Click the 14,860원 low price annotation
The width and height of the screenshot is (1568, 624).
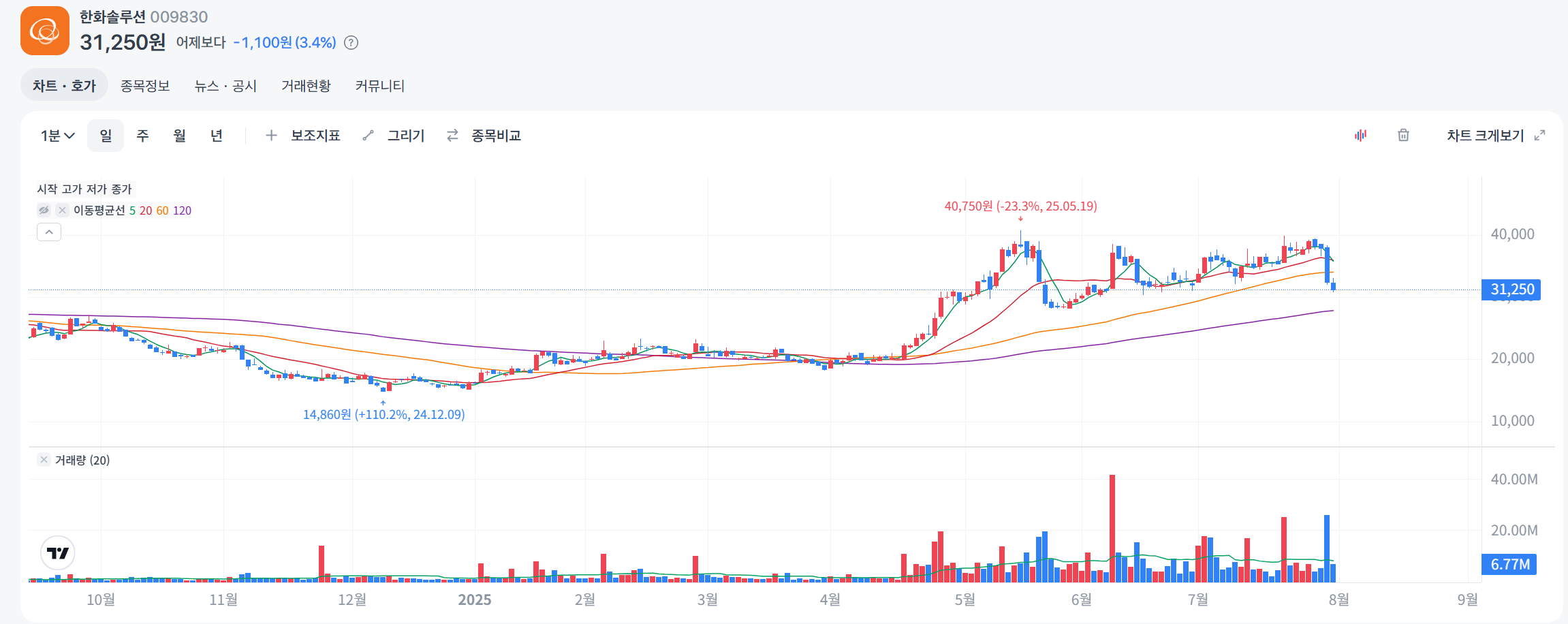(383, 414)
